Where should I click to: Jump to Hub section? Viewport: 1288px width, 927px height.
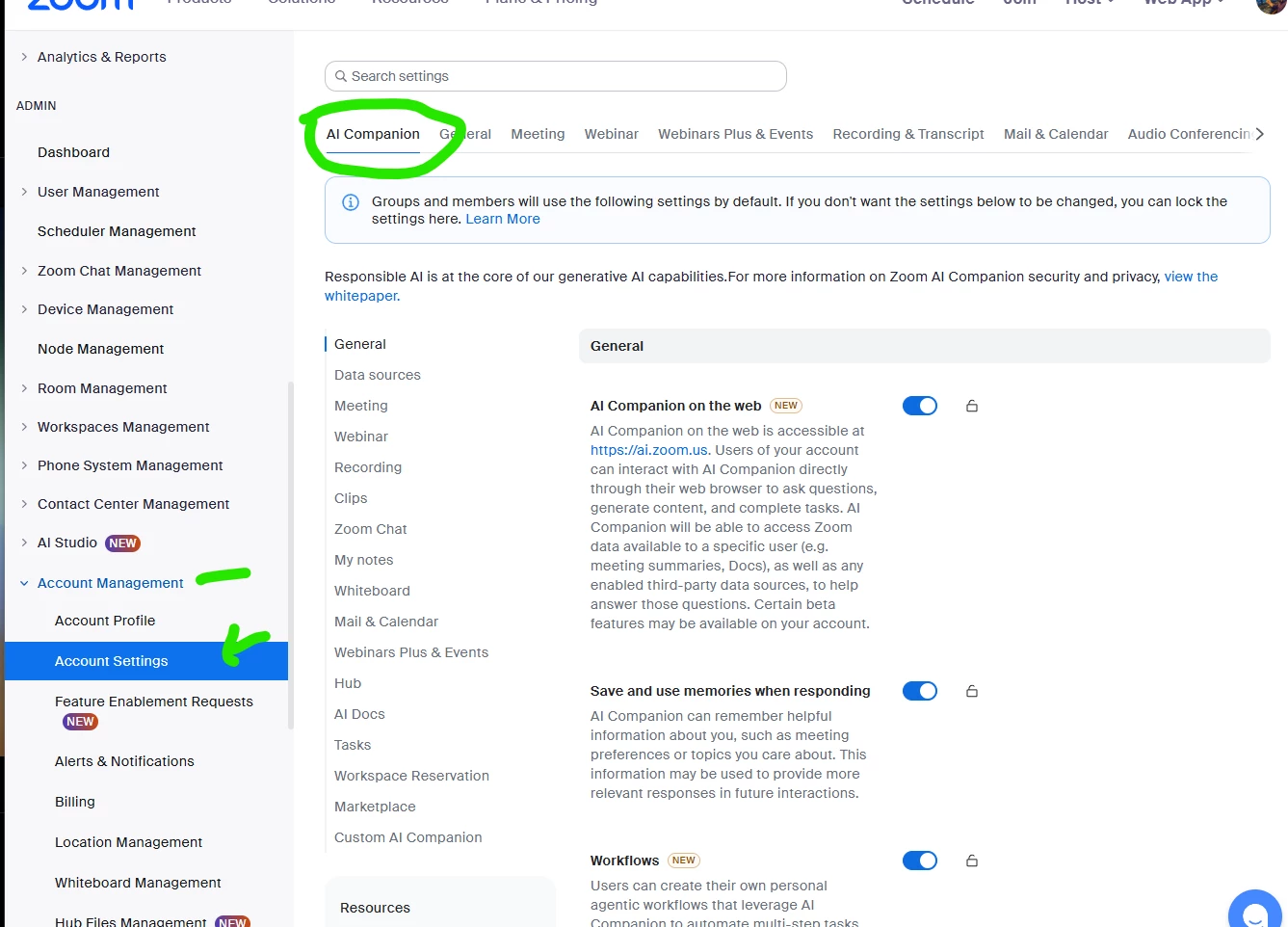(x=348, y=683)
